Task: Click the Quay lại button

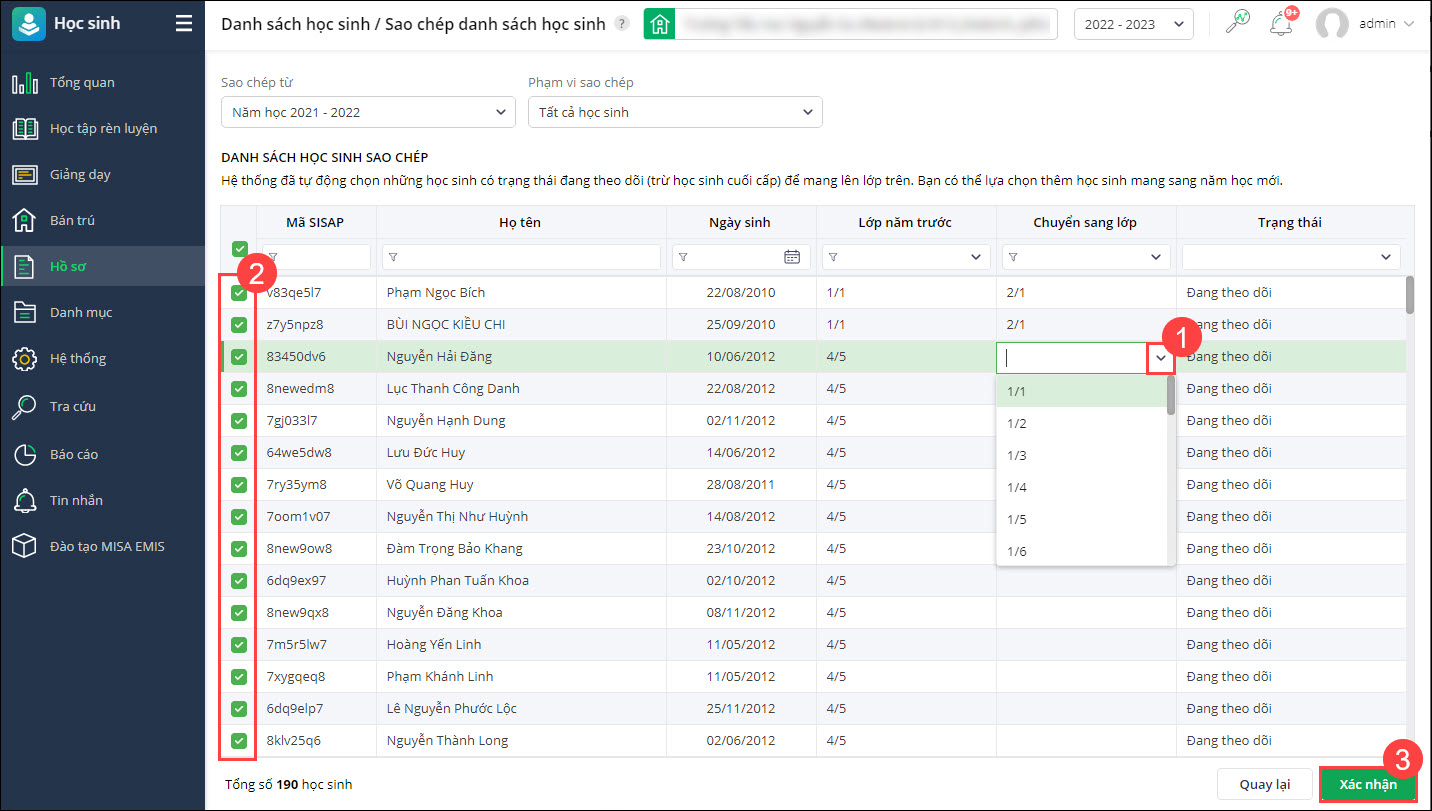Action: click(x=1264, y=784)
